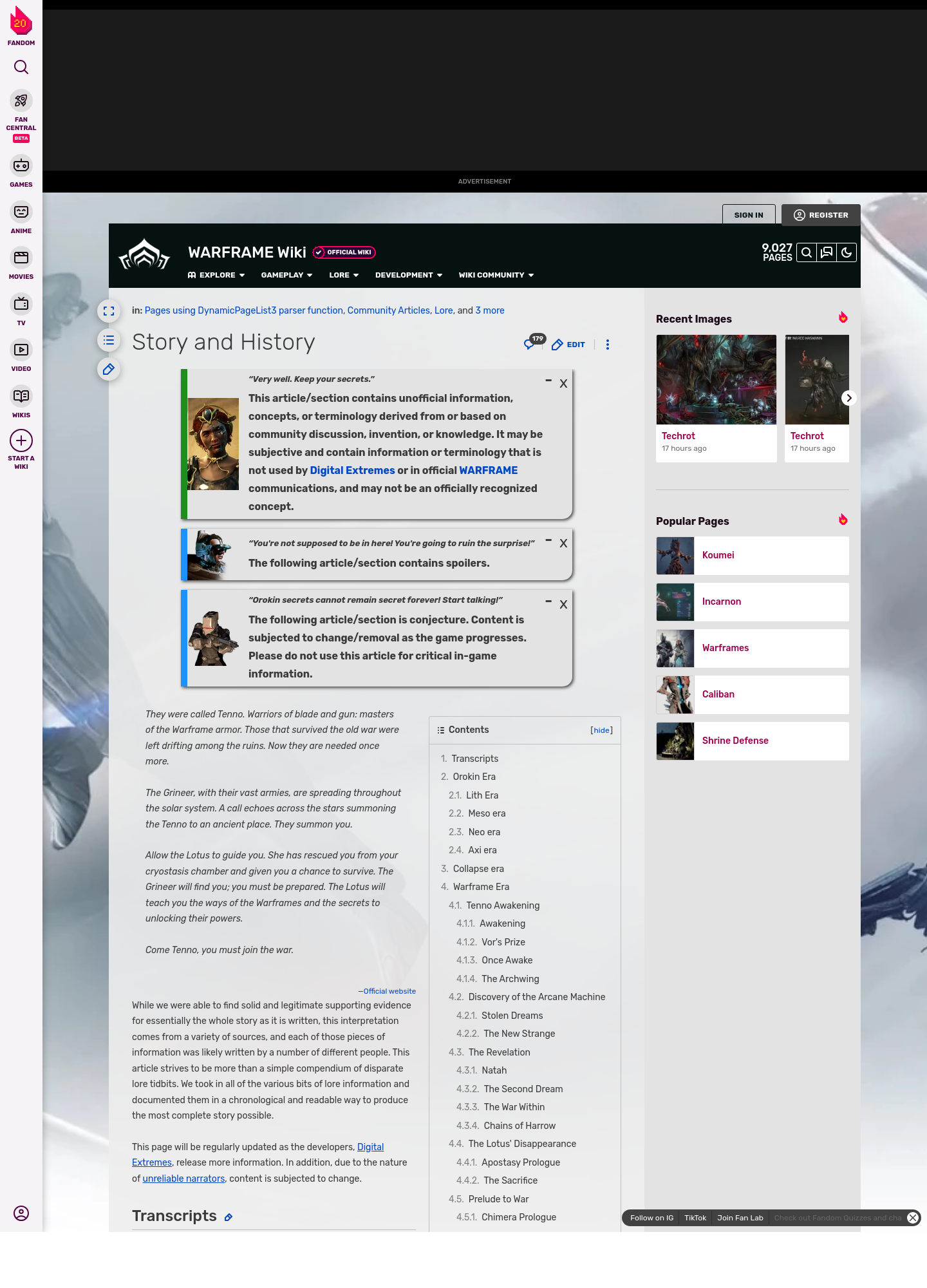Expand the Lore dropdown menu
Image resolution: width=927 pixels, height=1288 pixels.
tap(344, 275)
